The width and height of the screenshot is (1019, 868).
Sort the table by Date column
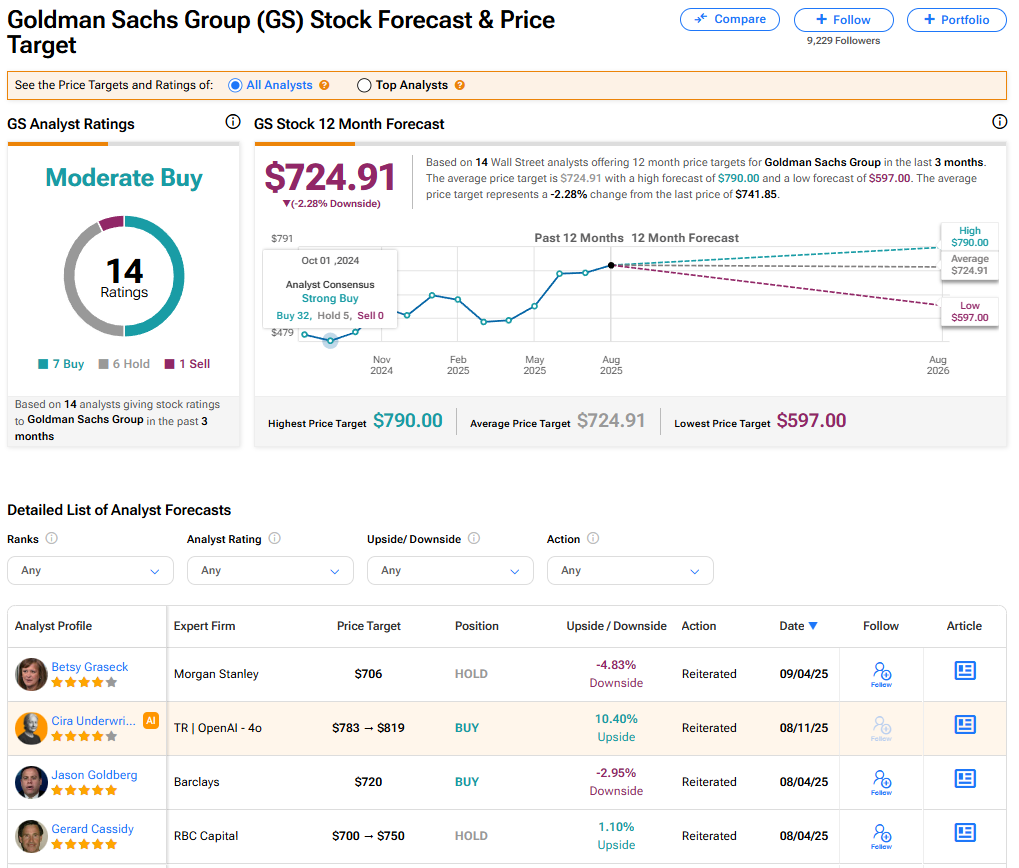(x=798, y=626)
